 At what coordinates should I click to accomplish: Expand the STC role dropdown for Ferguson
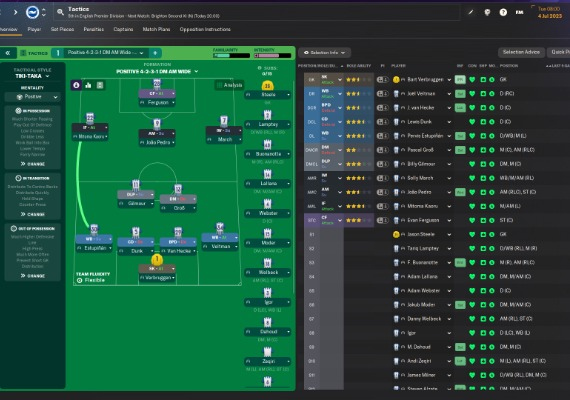click(340, 220)
